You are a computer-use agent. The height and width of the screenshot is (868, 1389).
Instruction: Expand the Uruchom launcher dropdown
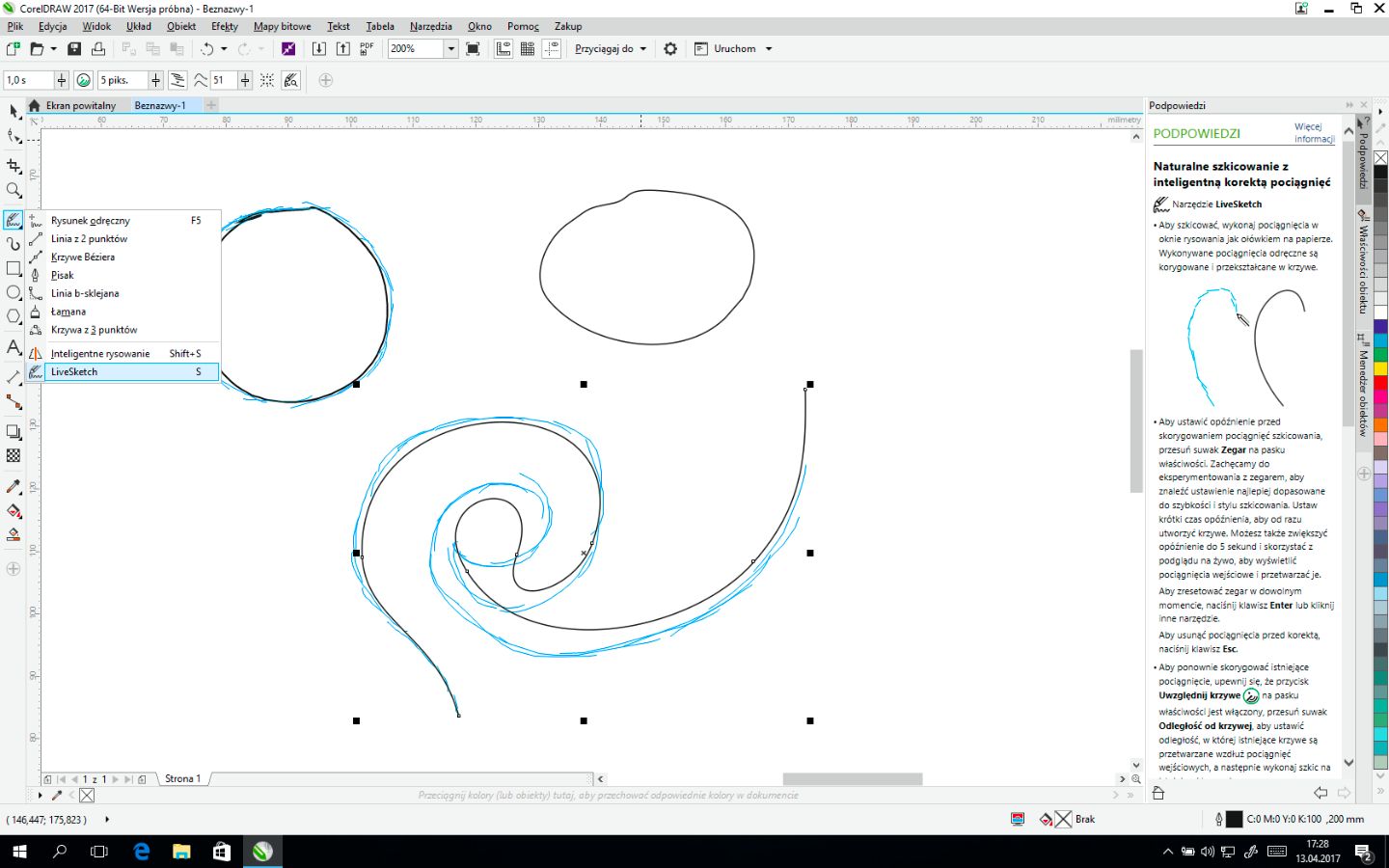coord(769,49)
